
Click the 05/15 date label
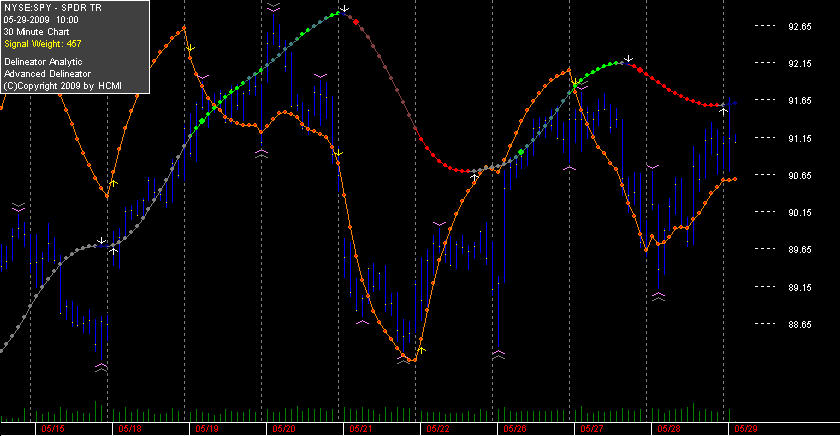click(x=52, y=429)
